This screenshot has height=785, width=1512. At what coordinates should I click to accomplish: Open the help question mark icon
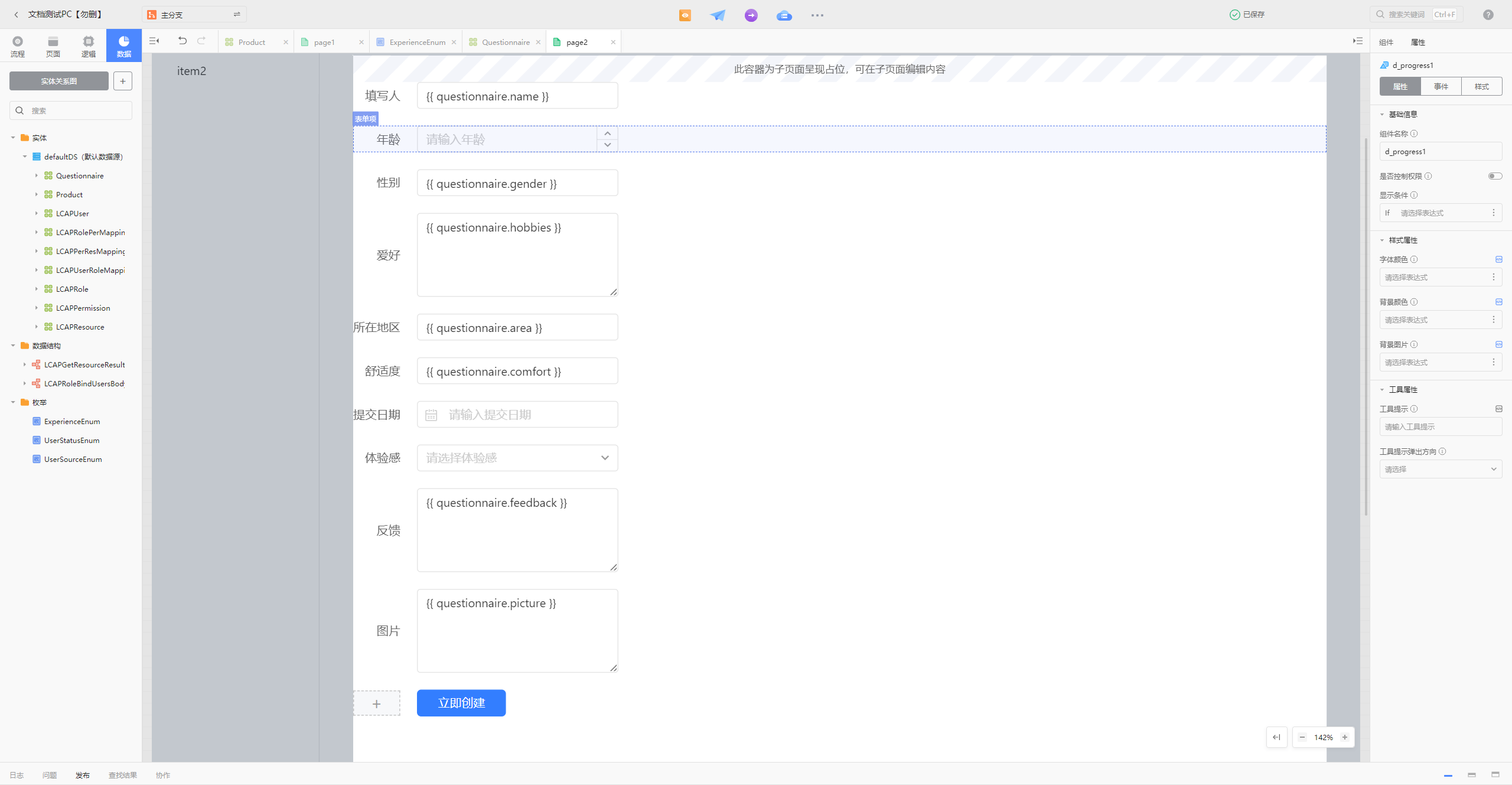point(1488,15)
